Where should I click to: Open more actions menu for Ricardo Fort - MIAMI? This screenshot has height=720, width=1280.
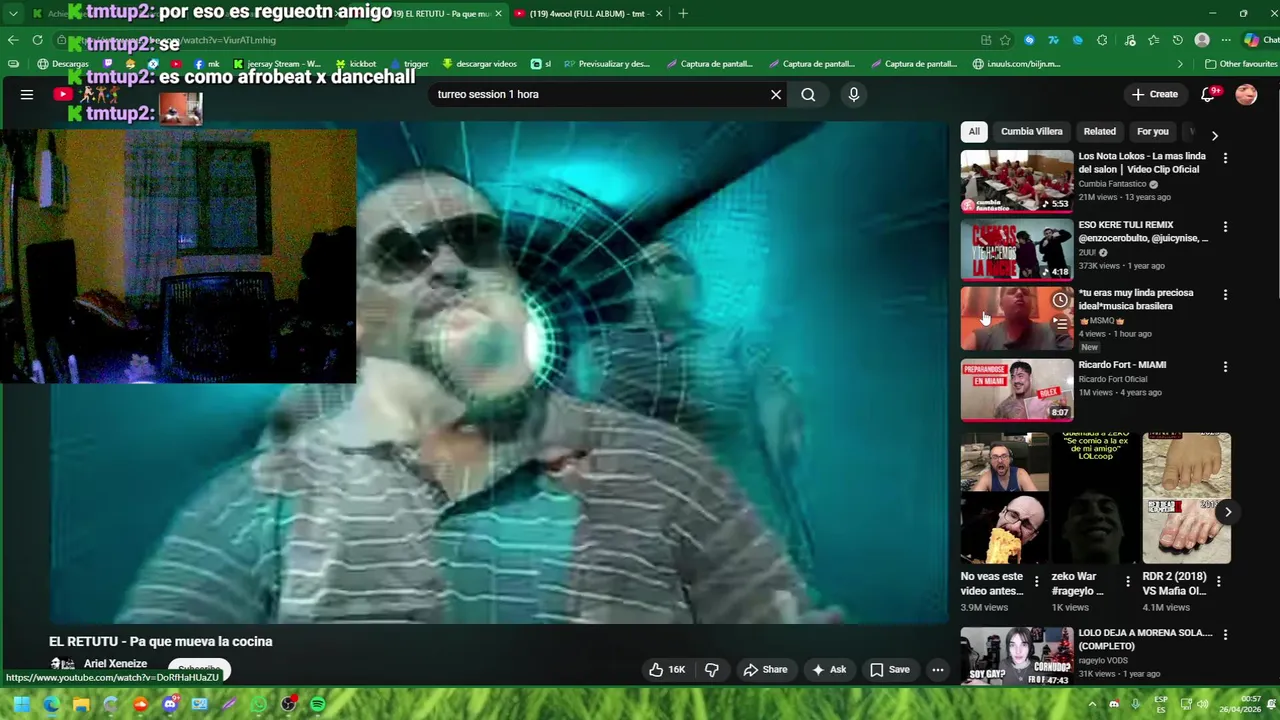[1225, 367]
